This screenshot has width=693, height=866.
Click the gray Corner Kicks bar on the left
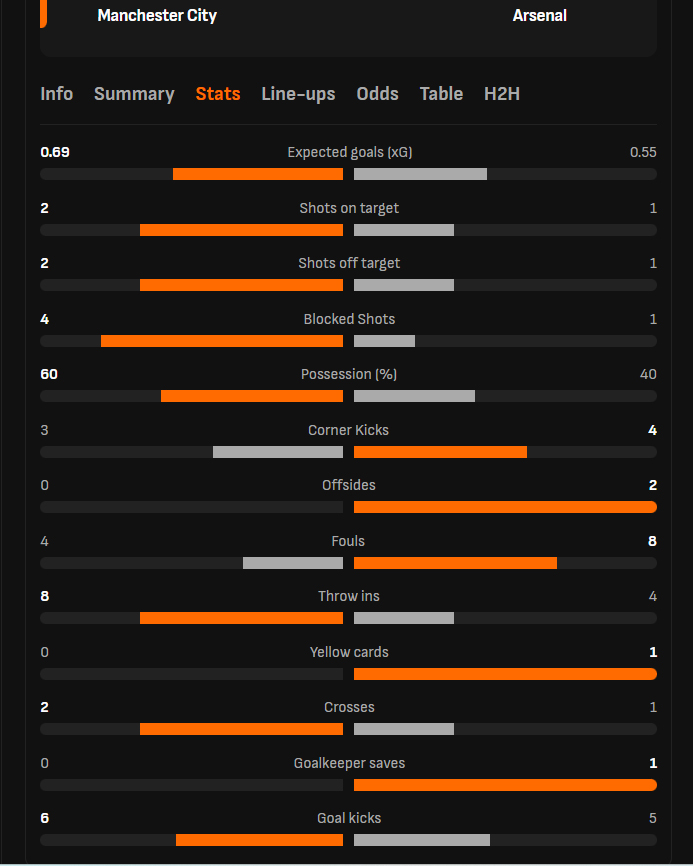coord(278,452)
